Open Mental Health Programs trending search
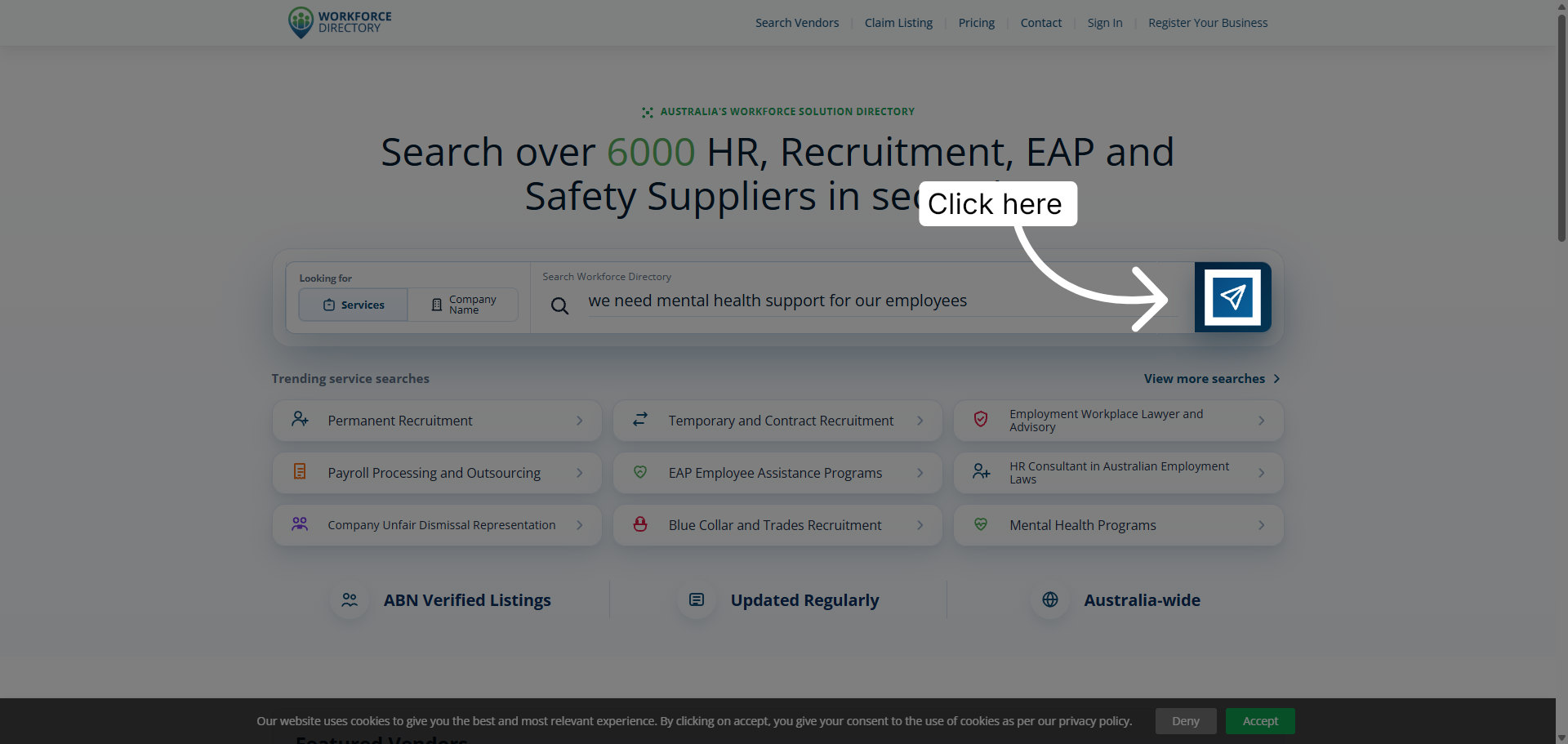 click(1119, 525)
